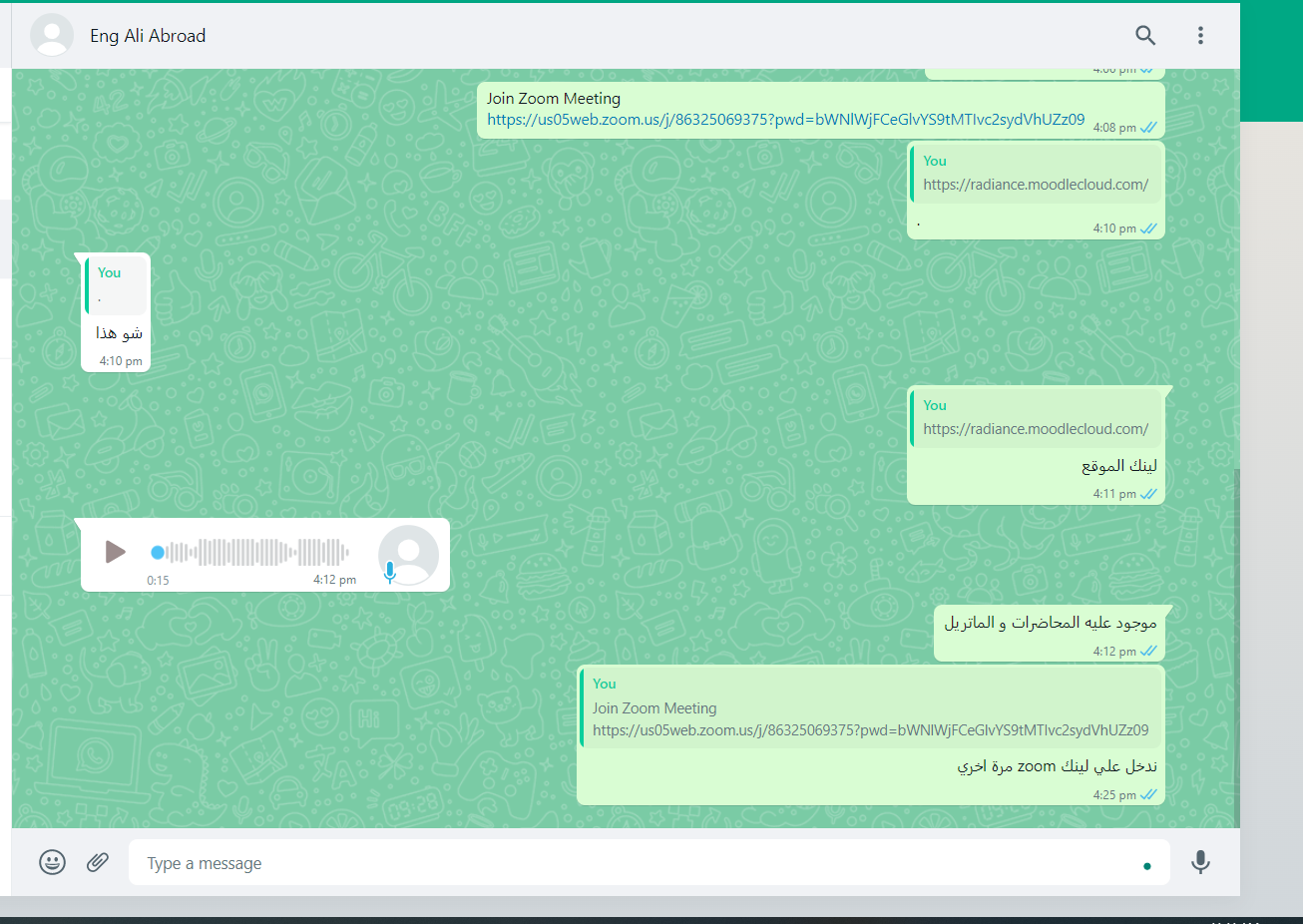Open the contact avatar in the chat header

[52, 36]
